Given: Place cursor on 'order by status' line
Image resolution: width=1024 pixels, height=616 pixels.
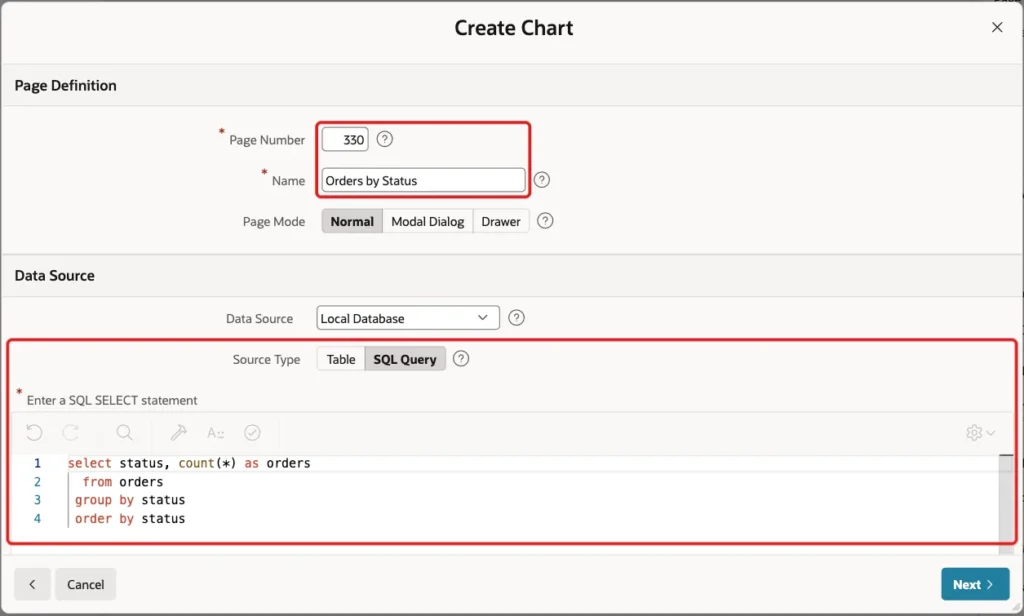Looking at the screenshot, I should click(x=130, y=519).
